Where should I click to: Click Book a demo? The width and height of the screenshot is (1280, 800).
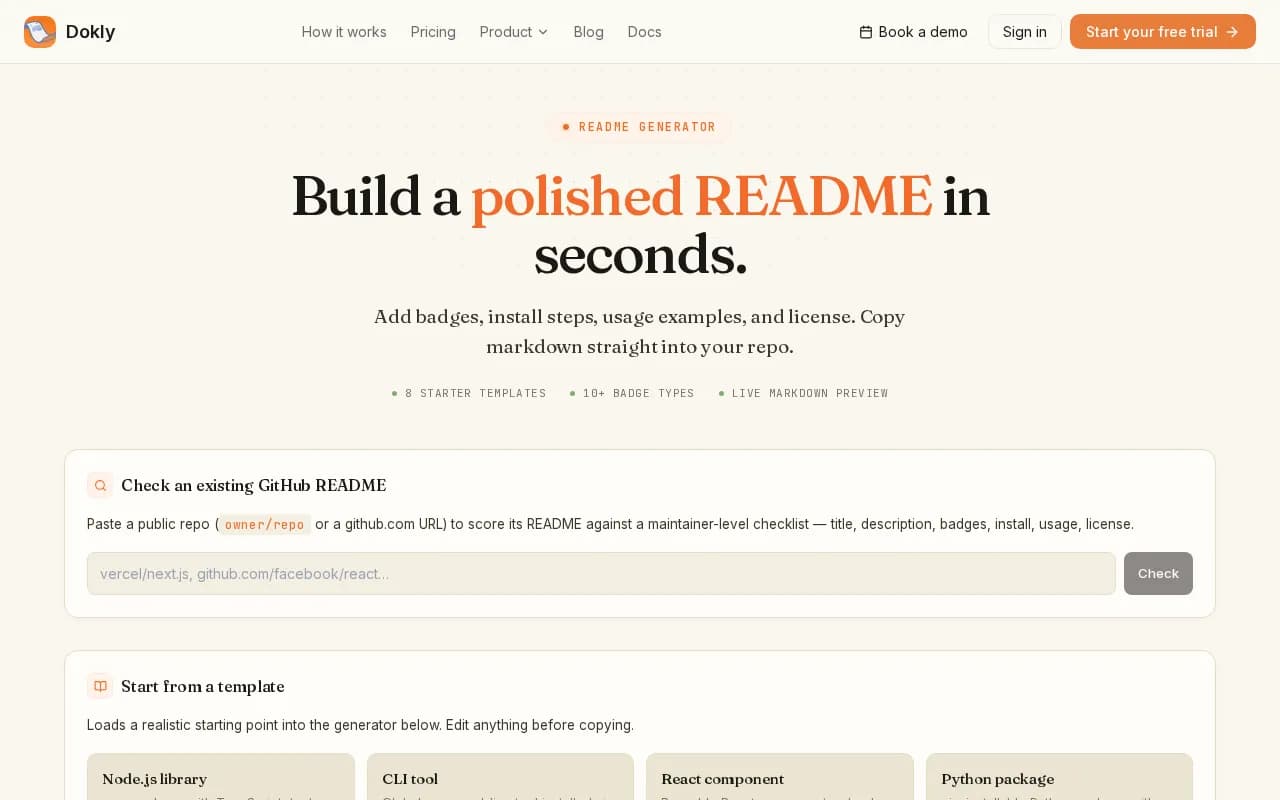coord(914,32)
